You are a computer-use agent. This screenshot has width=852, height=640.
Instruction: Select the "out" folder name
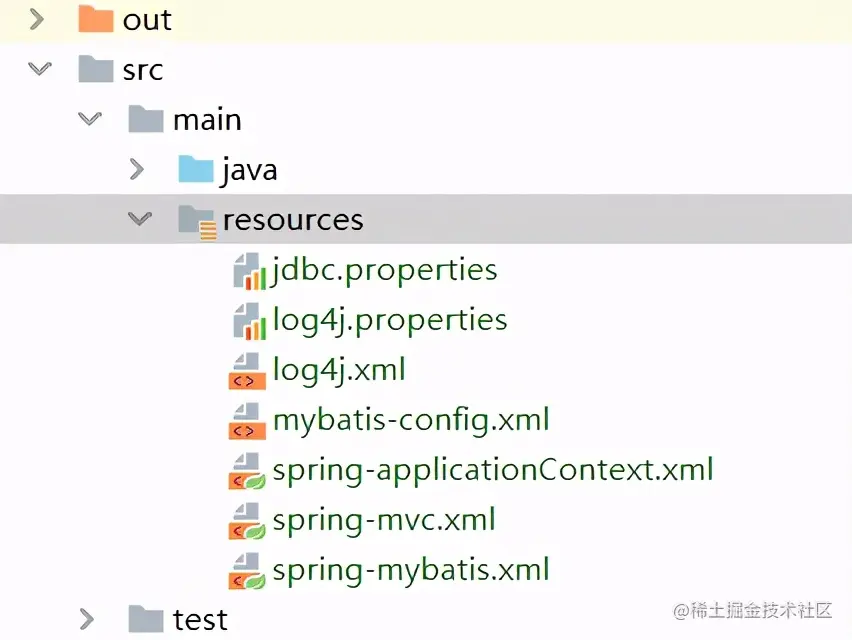(147, 20)
